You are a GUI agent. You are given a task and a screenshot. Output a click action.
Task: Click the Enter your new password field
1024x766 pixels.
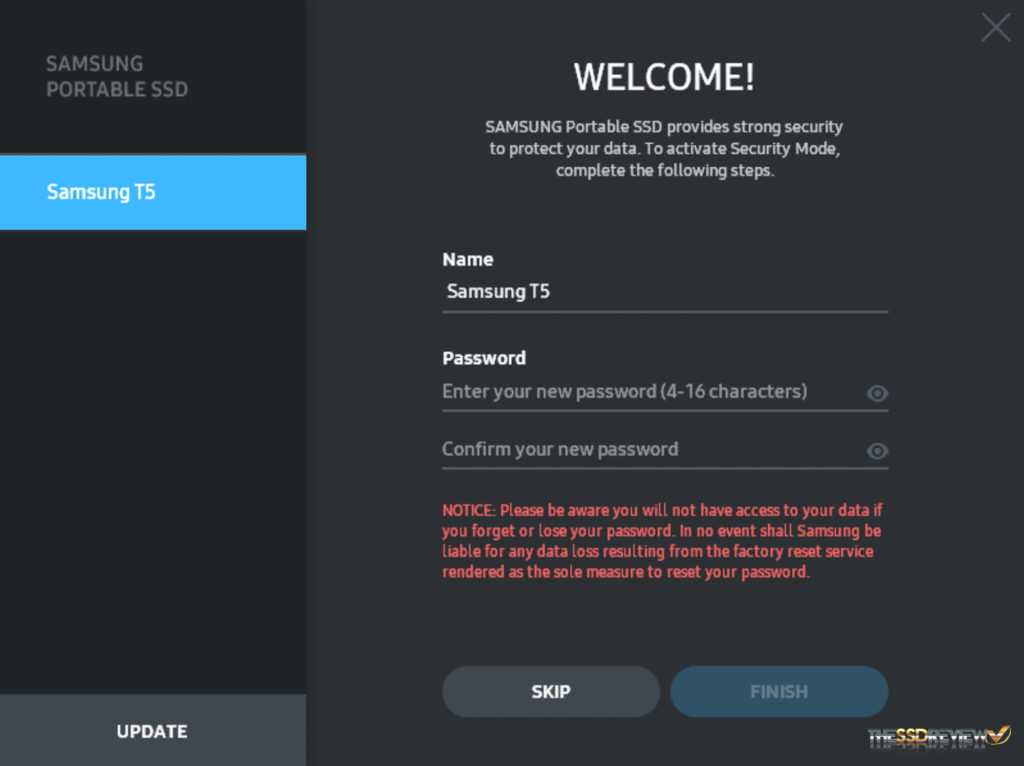coord(650,391)
